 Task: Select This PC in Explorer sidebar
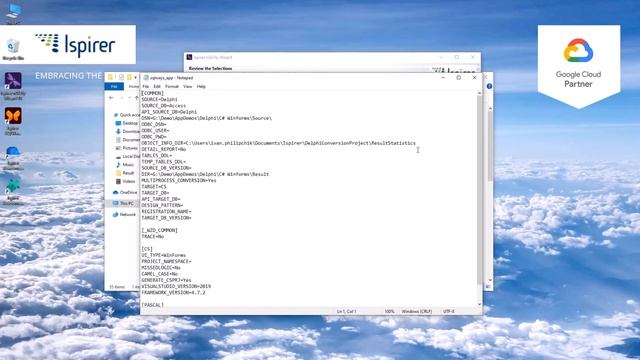click(123, 203)
